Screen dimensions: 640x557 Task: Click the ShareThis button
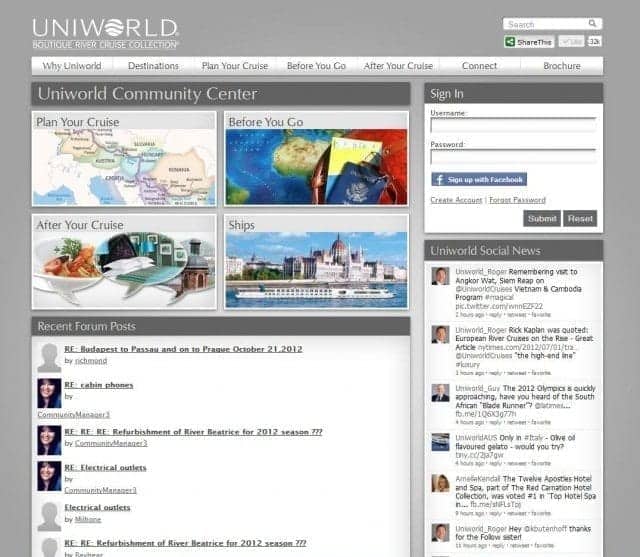point(529,42)
